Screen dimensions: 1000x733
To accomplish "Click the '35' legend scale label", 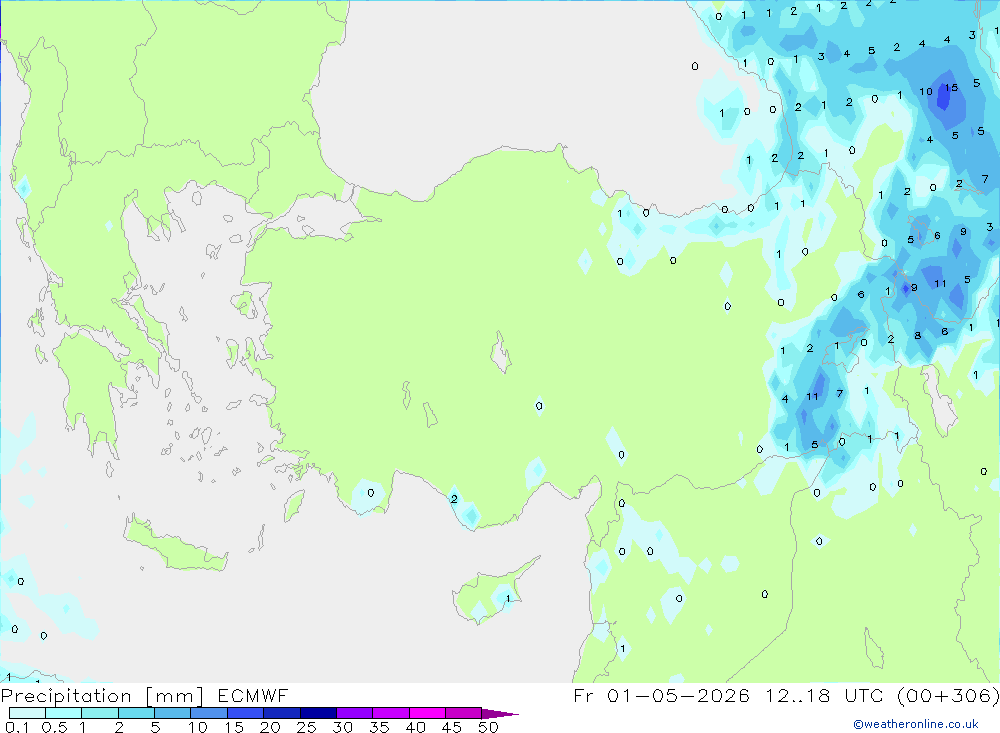I will click(379, 727).
